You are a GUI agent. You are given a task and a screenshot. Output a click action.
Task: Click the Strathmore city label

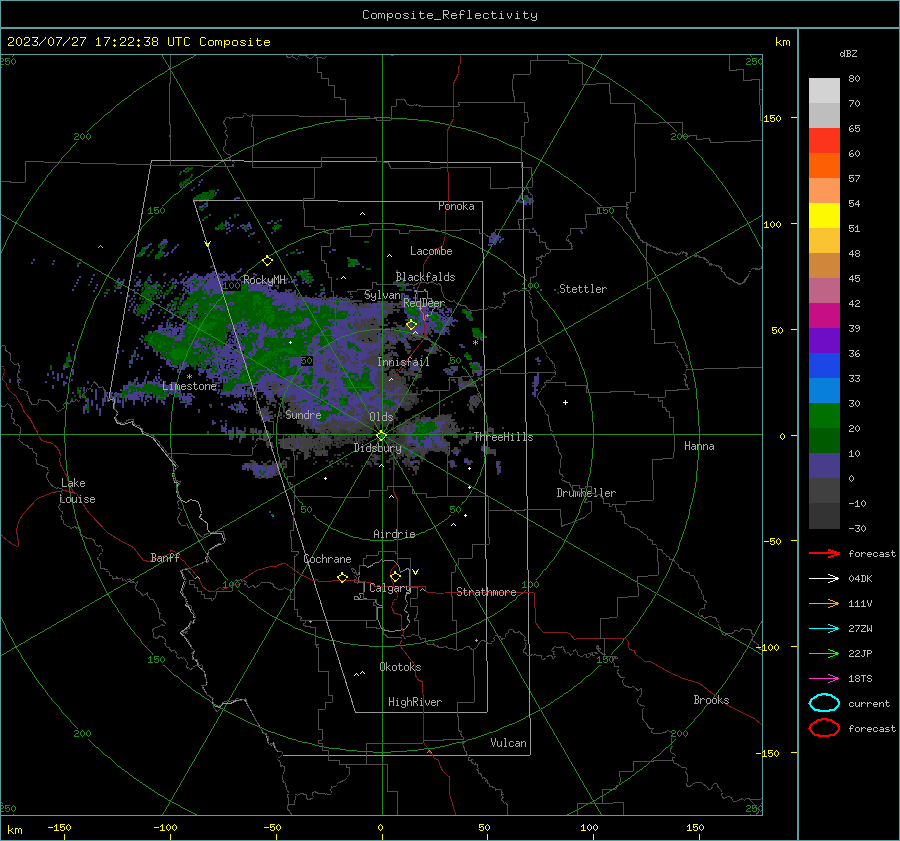486,592
